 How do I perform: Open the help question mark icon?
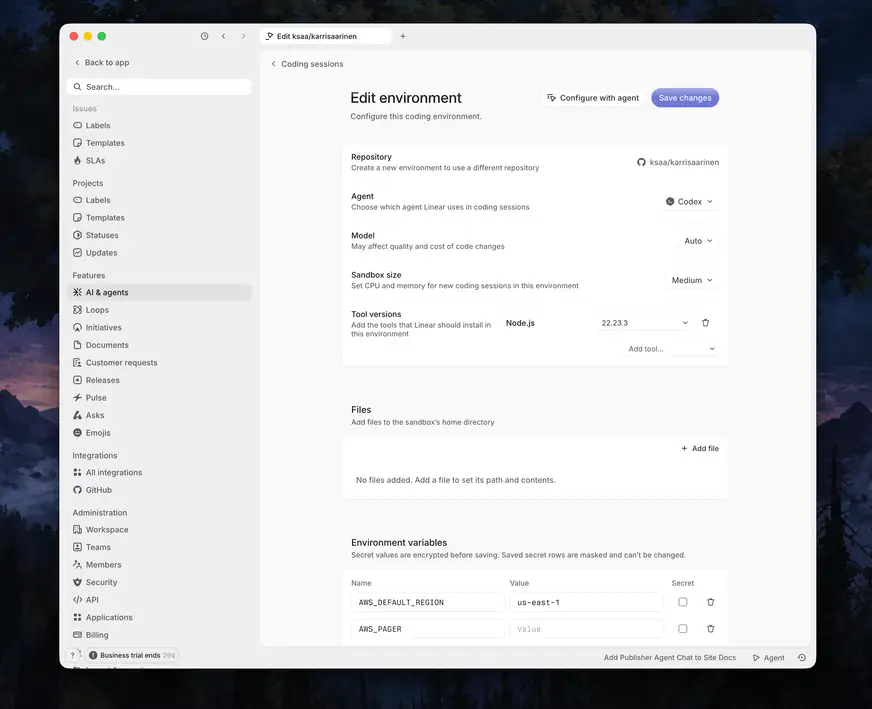coord(72,655)
